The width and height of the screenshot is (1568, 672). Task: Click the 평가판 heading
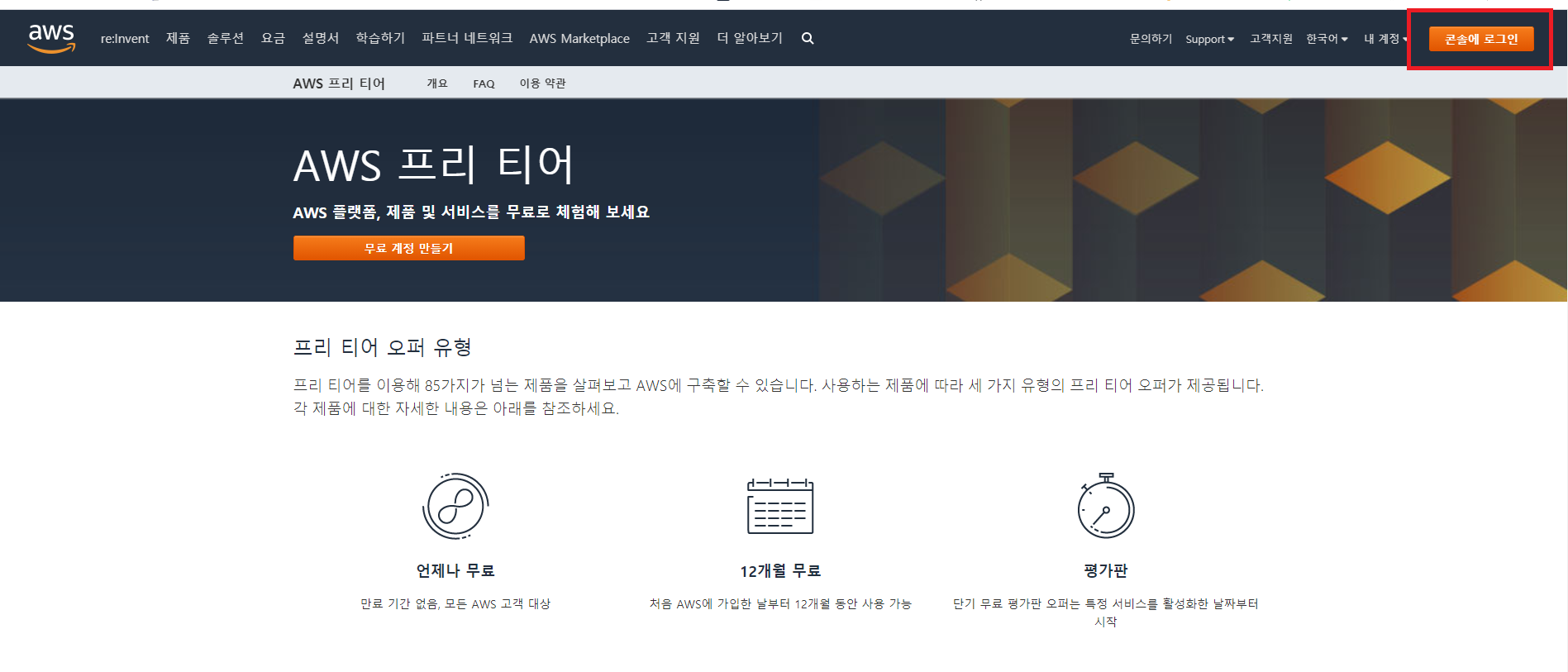pos(1106,570)
